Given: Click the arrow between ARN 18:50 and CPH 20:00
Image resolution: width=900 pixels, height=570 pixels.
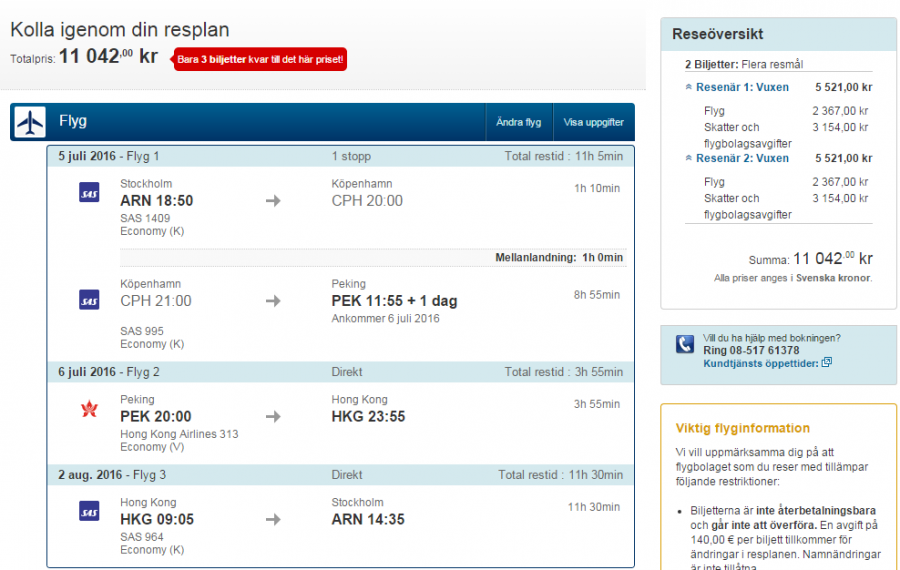Looking at the screenshot, I should point(273,201).
